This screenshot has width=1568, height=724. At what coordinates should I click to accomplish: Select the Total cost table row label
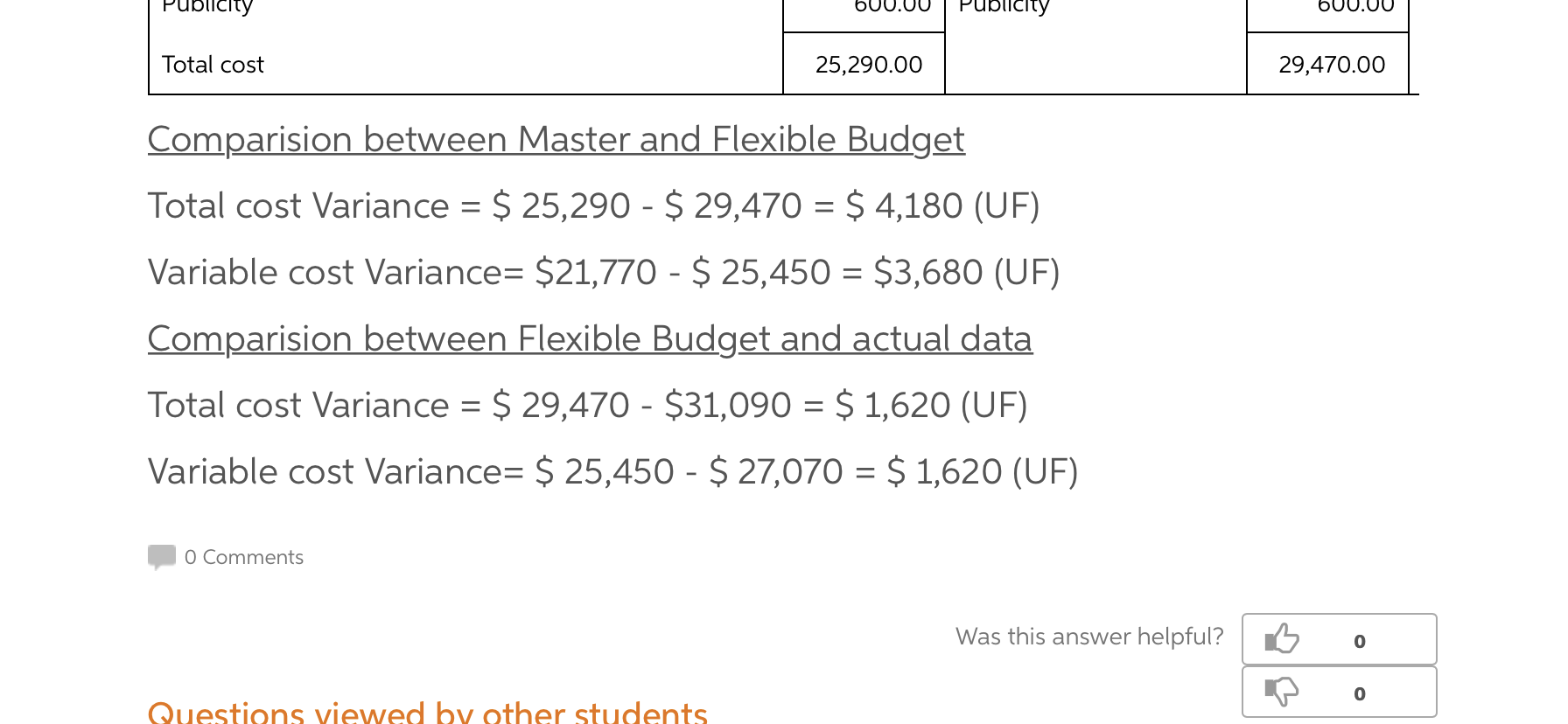pyautogui.click(x=213, y=65)
